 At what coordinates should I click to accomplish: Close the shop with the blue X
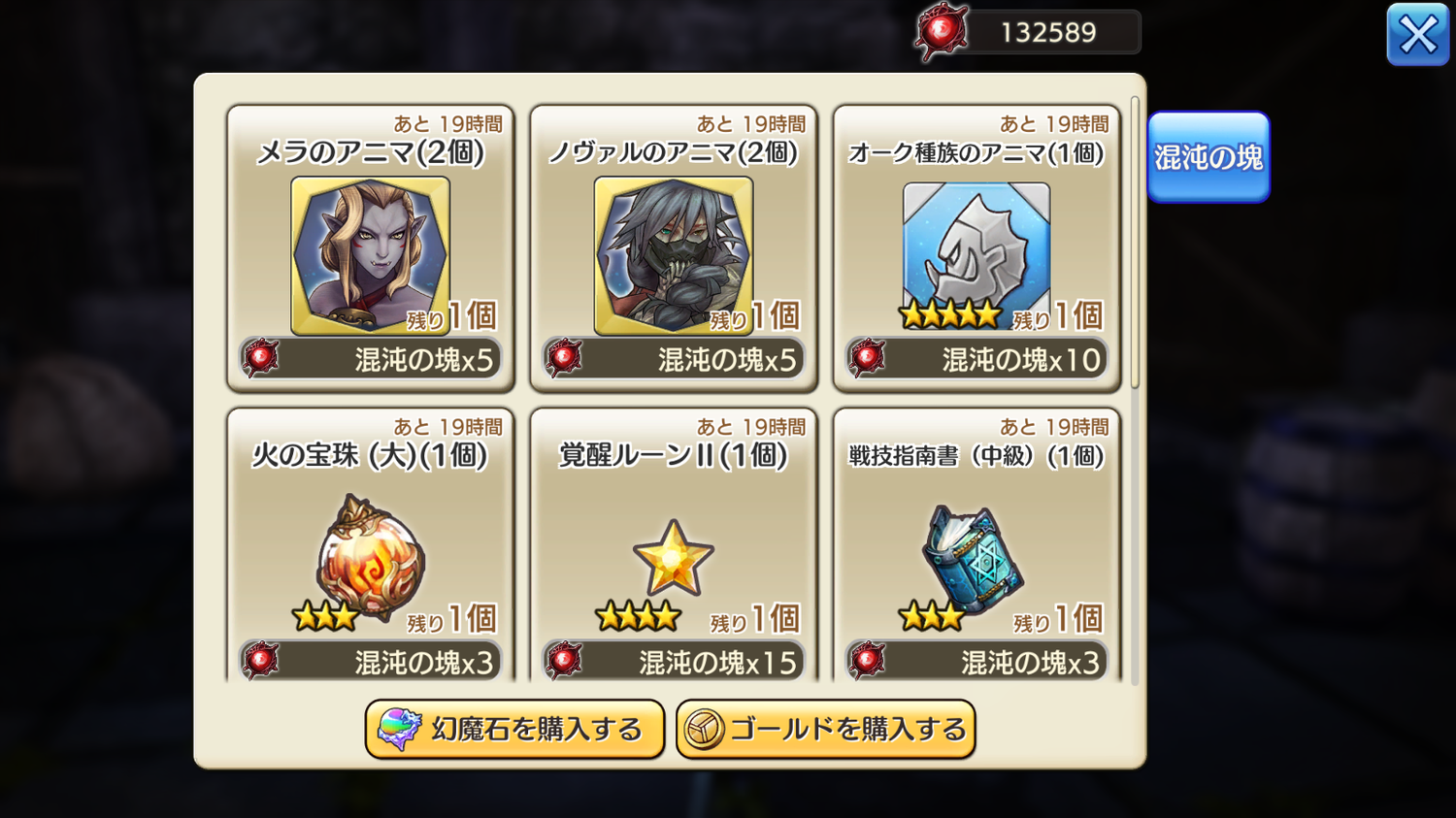(1417, 35)
